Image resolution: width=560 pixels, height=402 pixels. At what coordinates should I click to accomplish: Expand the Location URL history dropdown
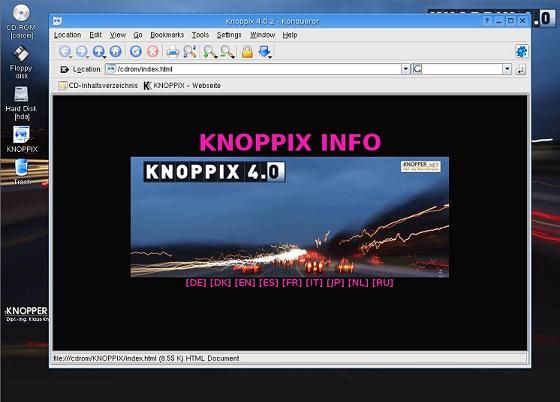(405, 69)
